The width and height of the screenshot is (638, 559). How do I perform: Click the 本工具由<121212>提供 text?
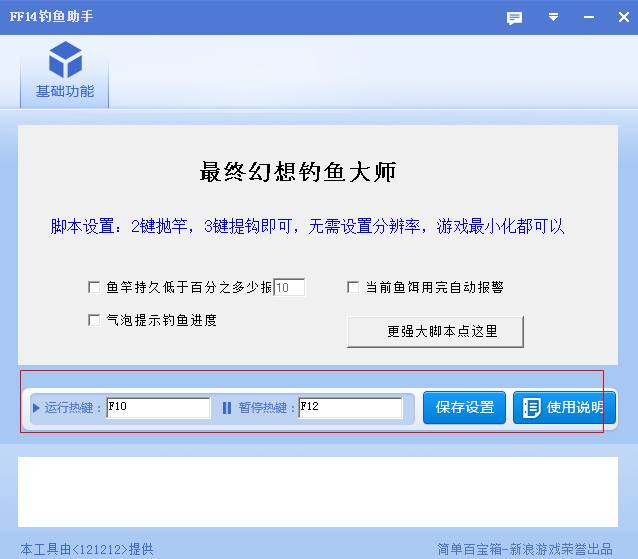(87, 549)
